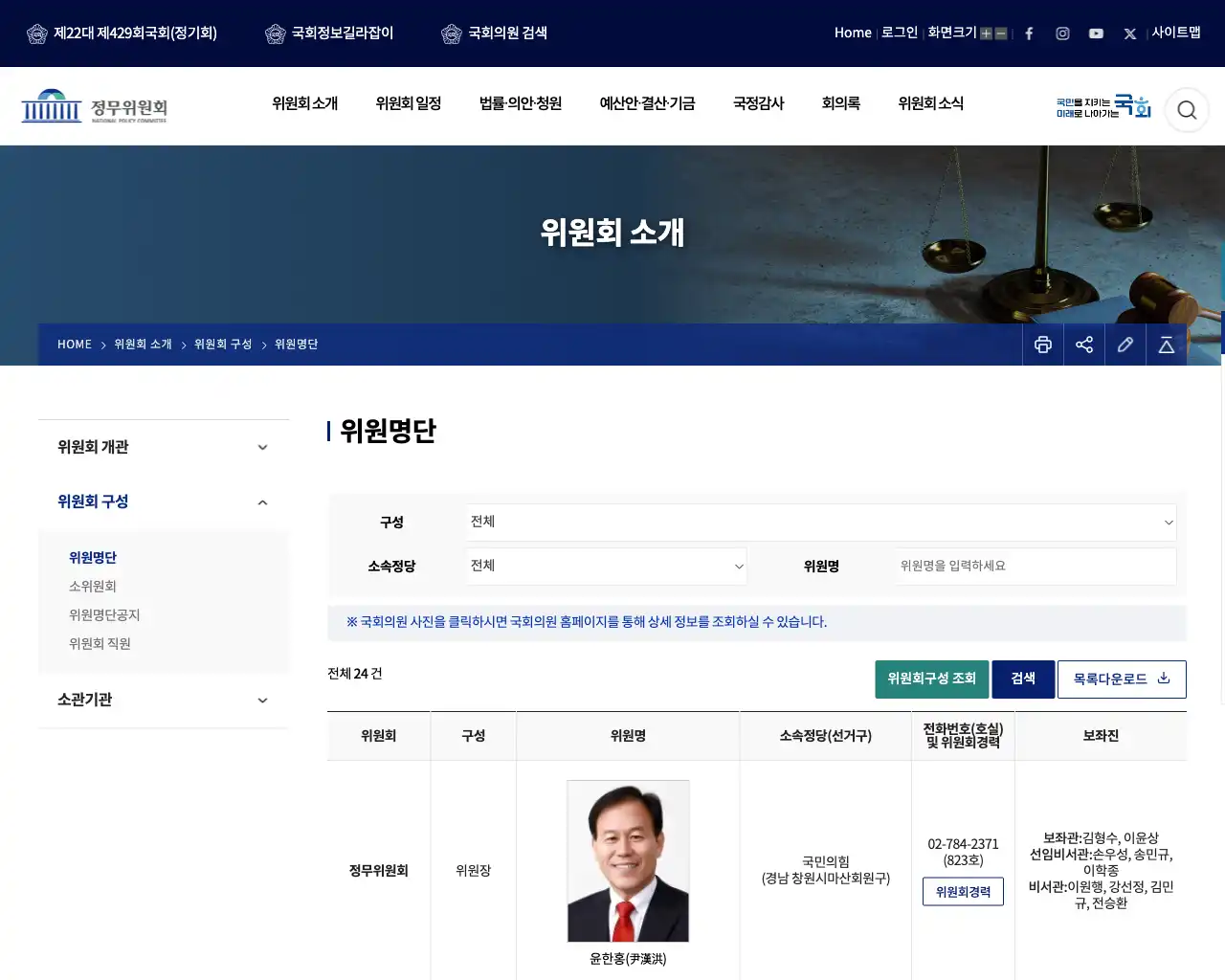The width and height of the screenshot is (1225, 980).
Task: Open 법률·의안·청원 menu
Action: (x=521, y=103)
